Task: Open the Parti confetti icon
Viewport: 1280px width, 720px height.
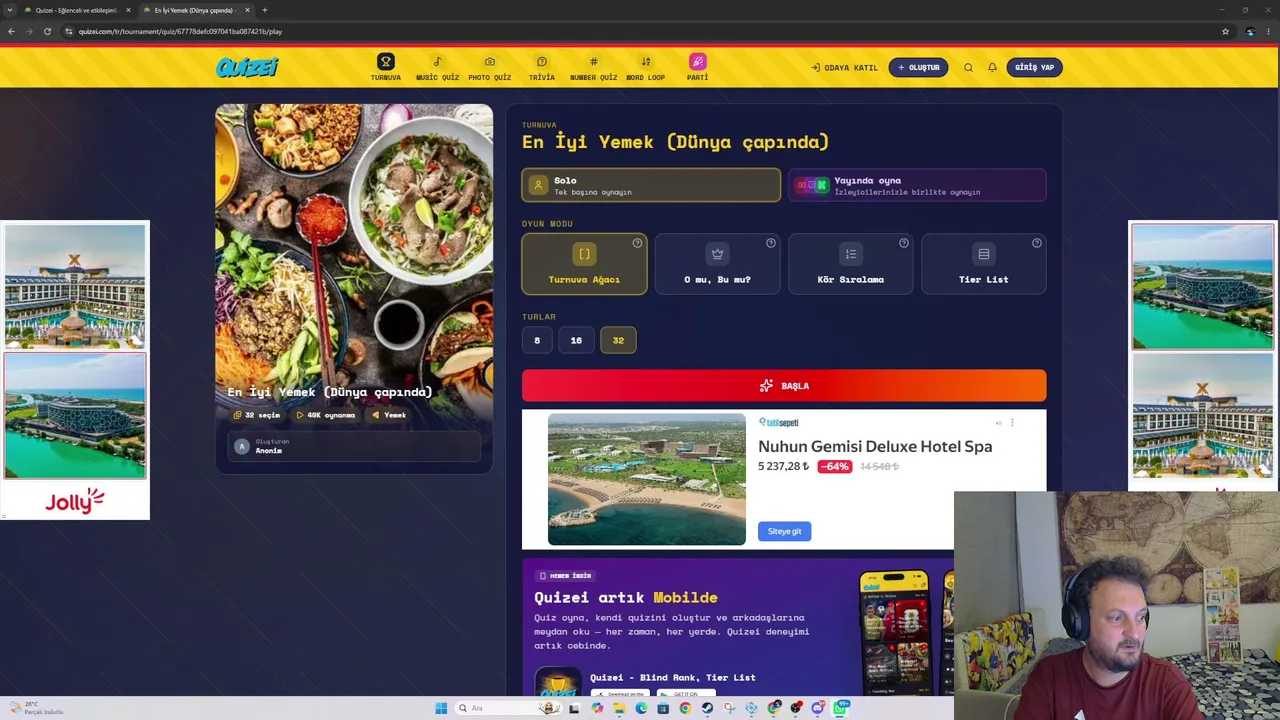Action: (x=698, y=62)
